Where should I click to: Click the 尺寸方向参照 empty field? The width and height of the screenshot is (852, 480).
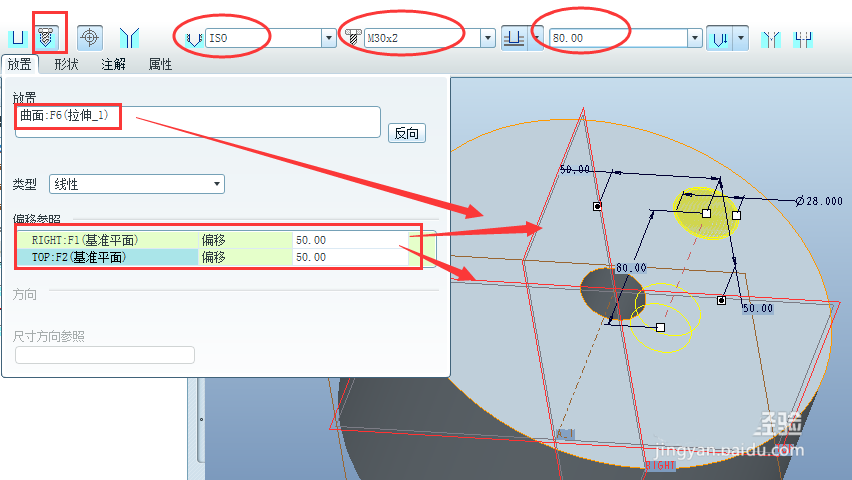(105, 355)
